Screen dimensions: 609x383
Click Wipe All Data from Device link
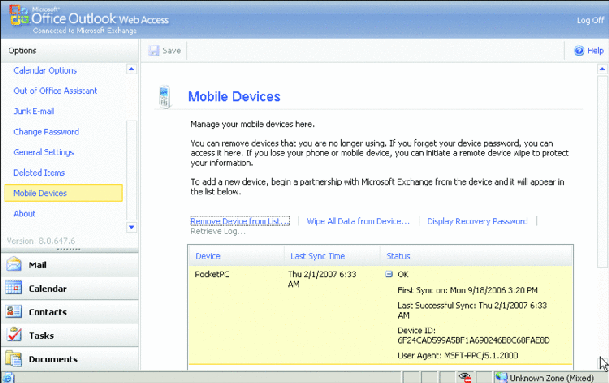click(358, 221)
